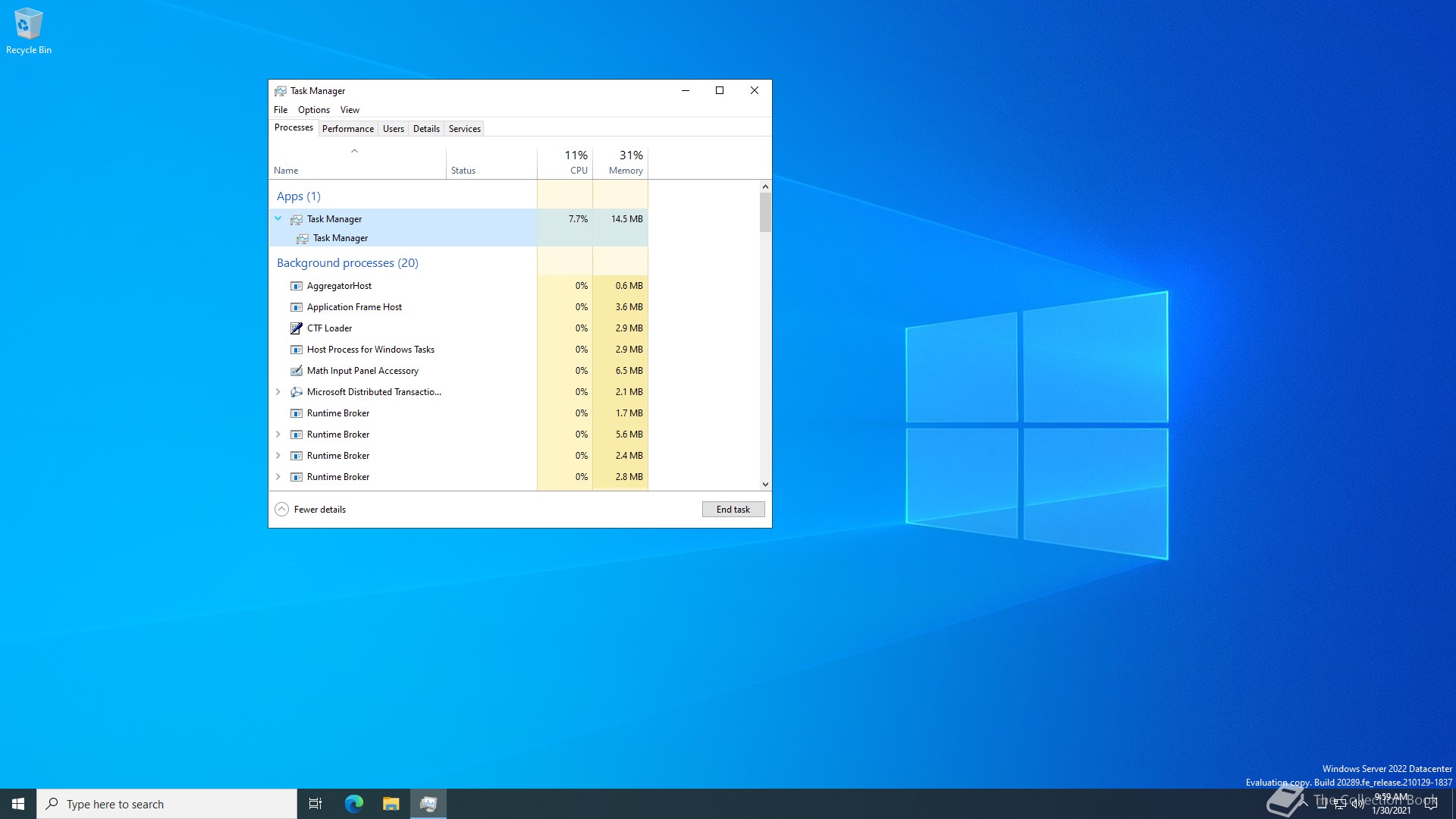Expand Microsoft Distributed Transaction process
The width and height of the screenshot is (1456, 819).
278,392
